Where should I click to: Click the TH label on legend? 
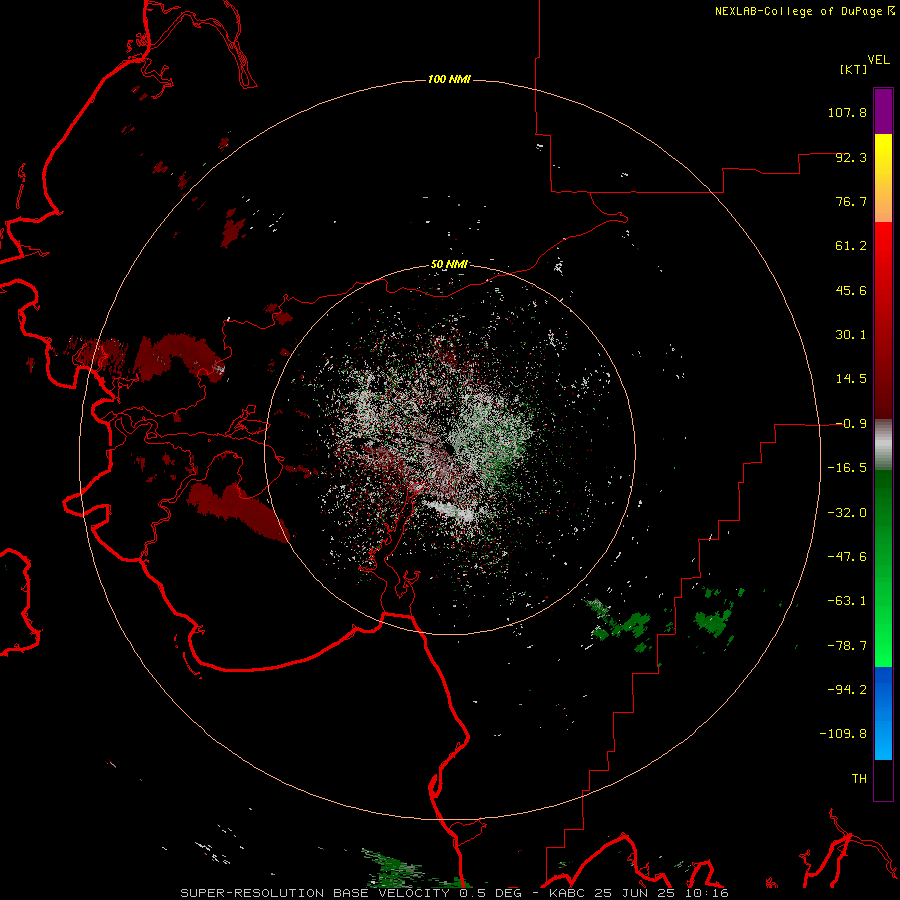click(x=859, y=779)
